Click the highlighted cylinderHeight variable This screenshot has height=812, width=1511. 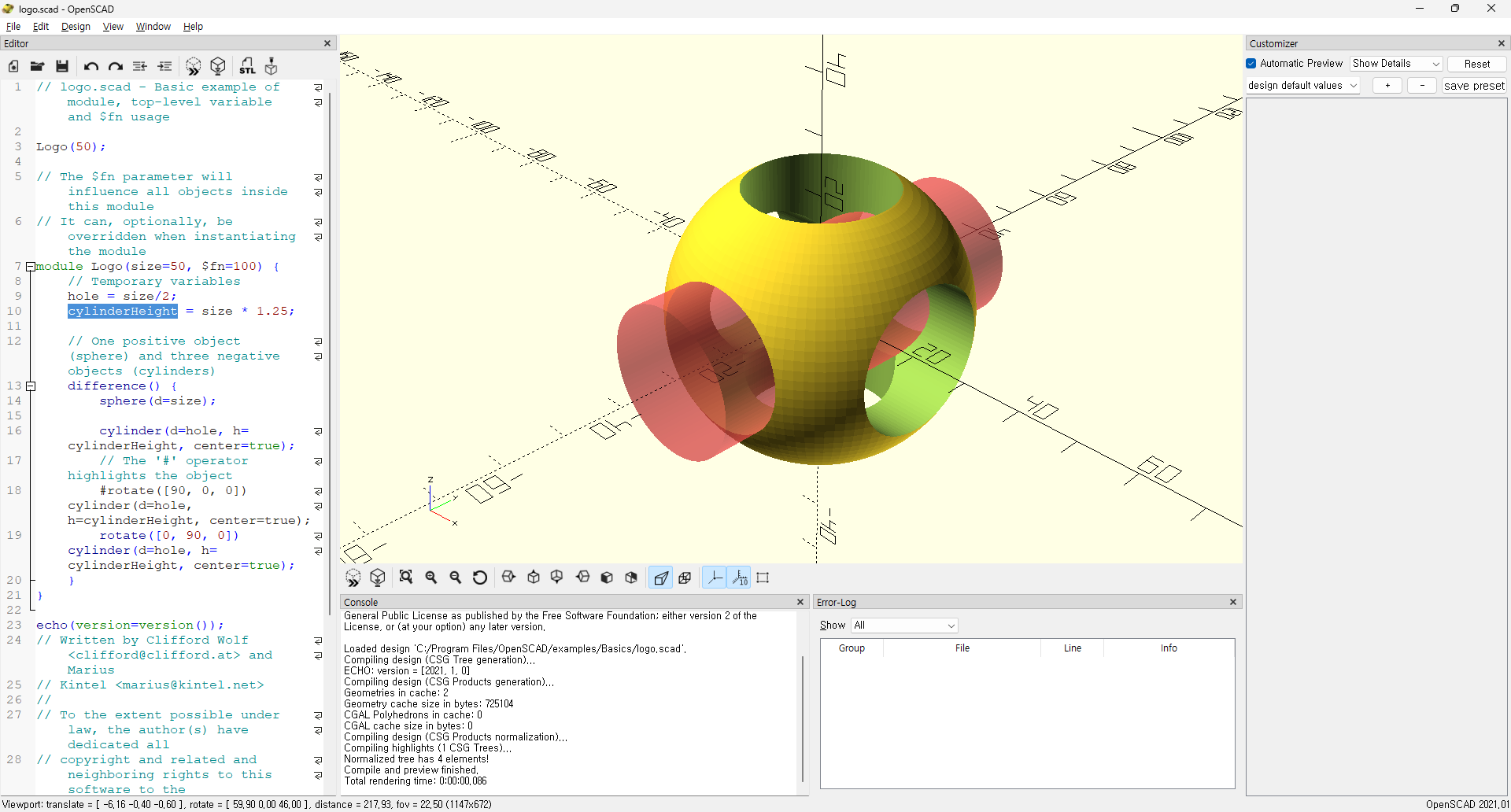coord(123,312)
